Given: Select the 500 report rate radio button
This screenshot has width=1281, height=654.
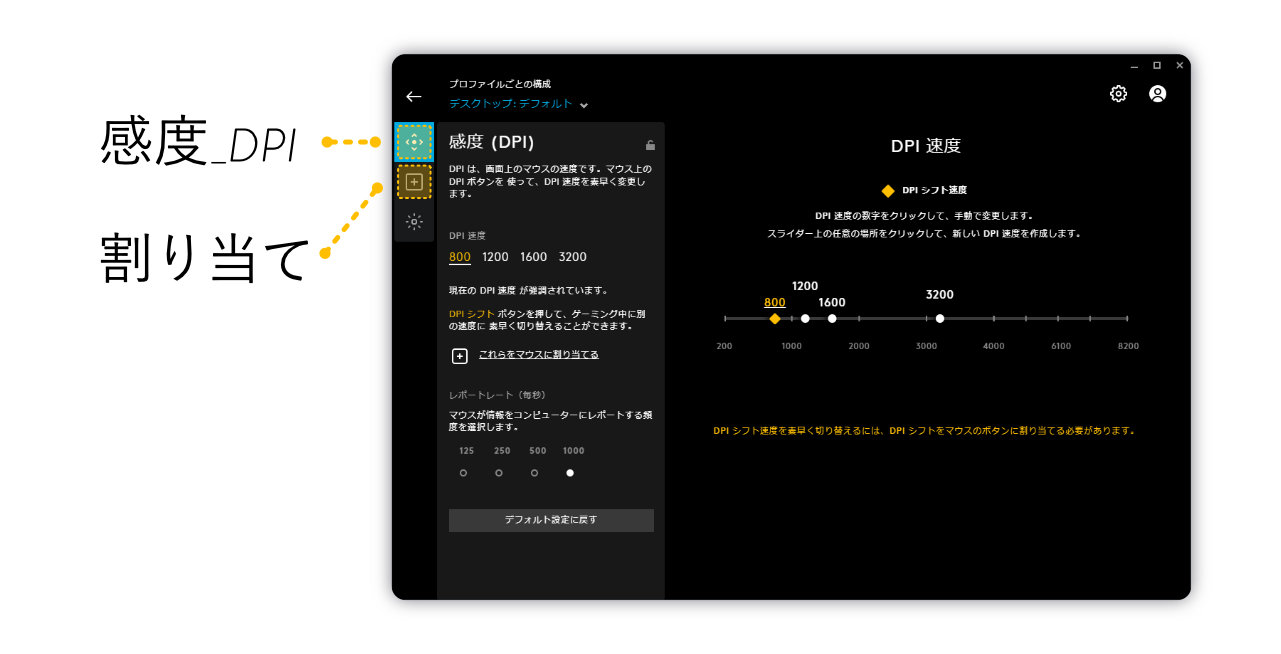Looking at the screenshot, I should pyautogui.click(x=534, y=473).
